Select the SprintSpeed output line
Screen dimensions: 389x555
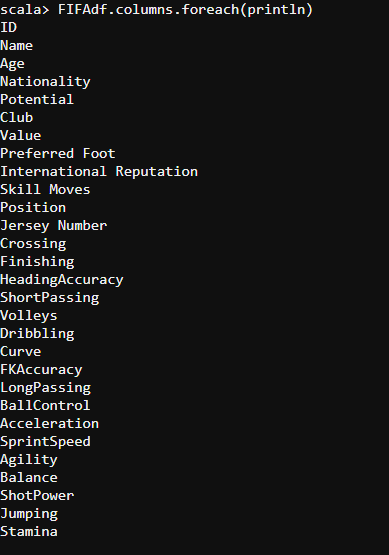click(x=45, y=442)
